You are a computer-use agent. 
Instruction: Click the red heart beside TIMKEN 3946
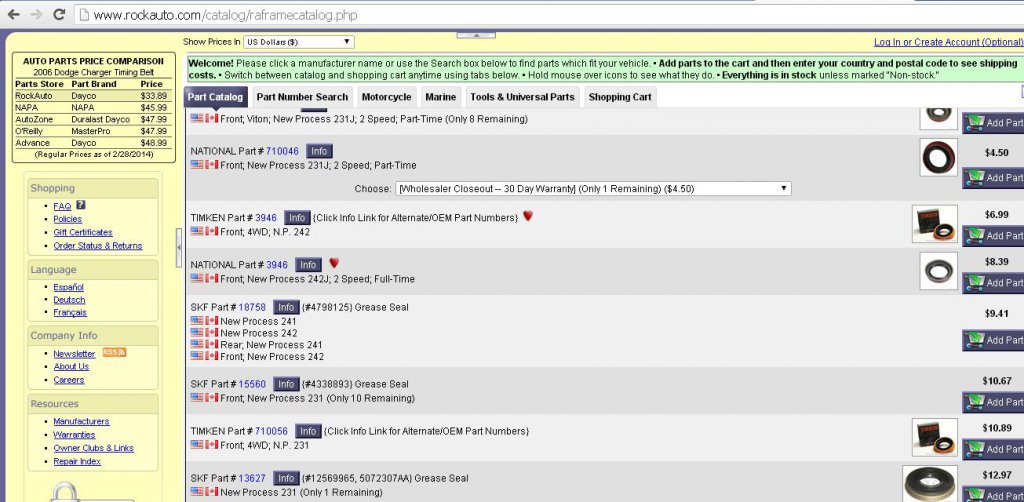click(x=528, y=216)
